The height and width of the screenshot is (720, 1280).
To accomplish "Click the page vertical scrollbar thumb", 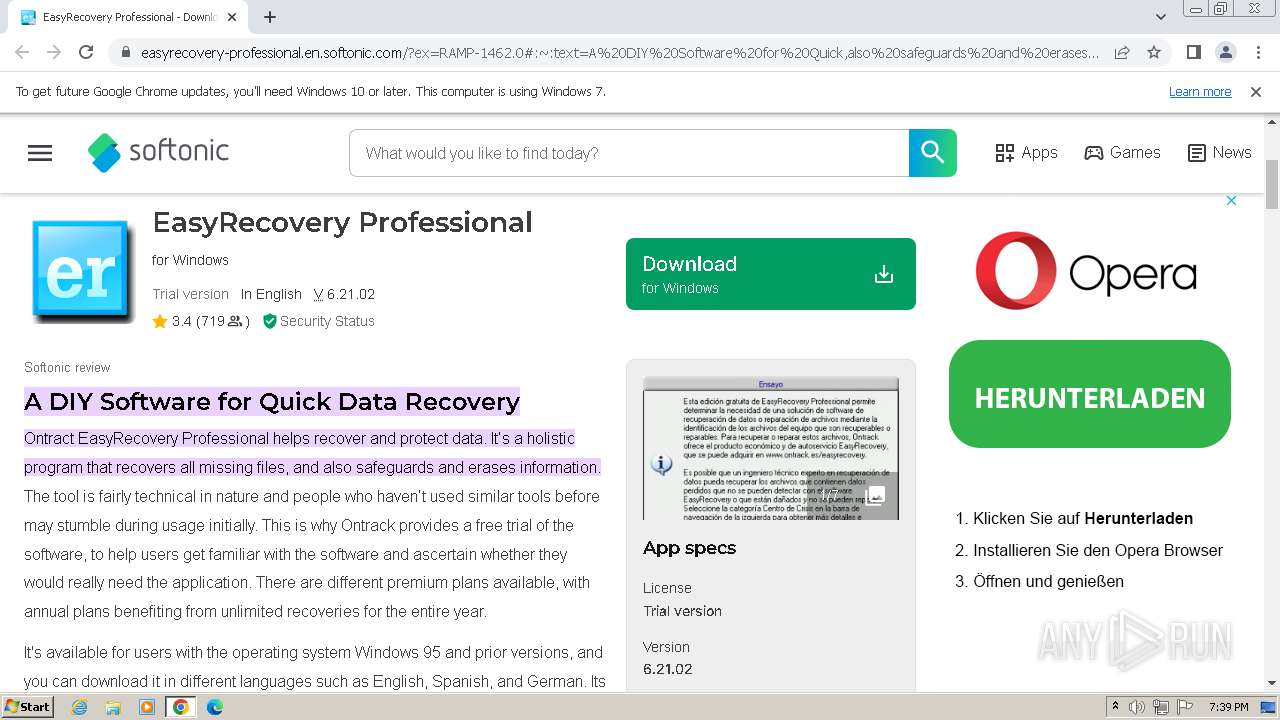I will [x=1272, y=183].
